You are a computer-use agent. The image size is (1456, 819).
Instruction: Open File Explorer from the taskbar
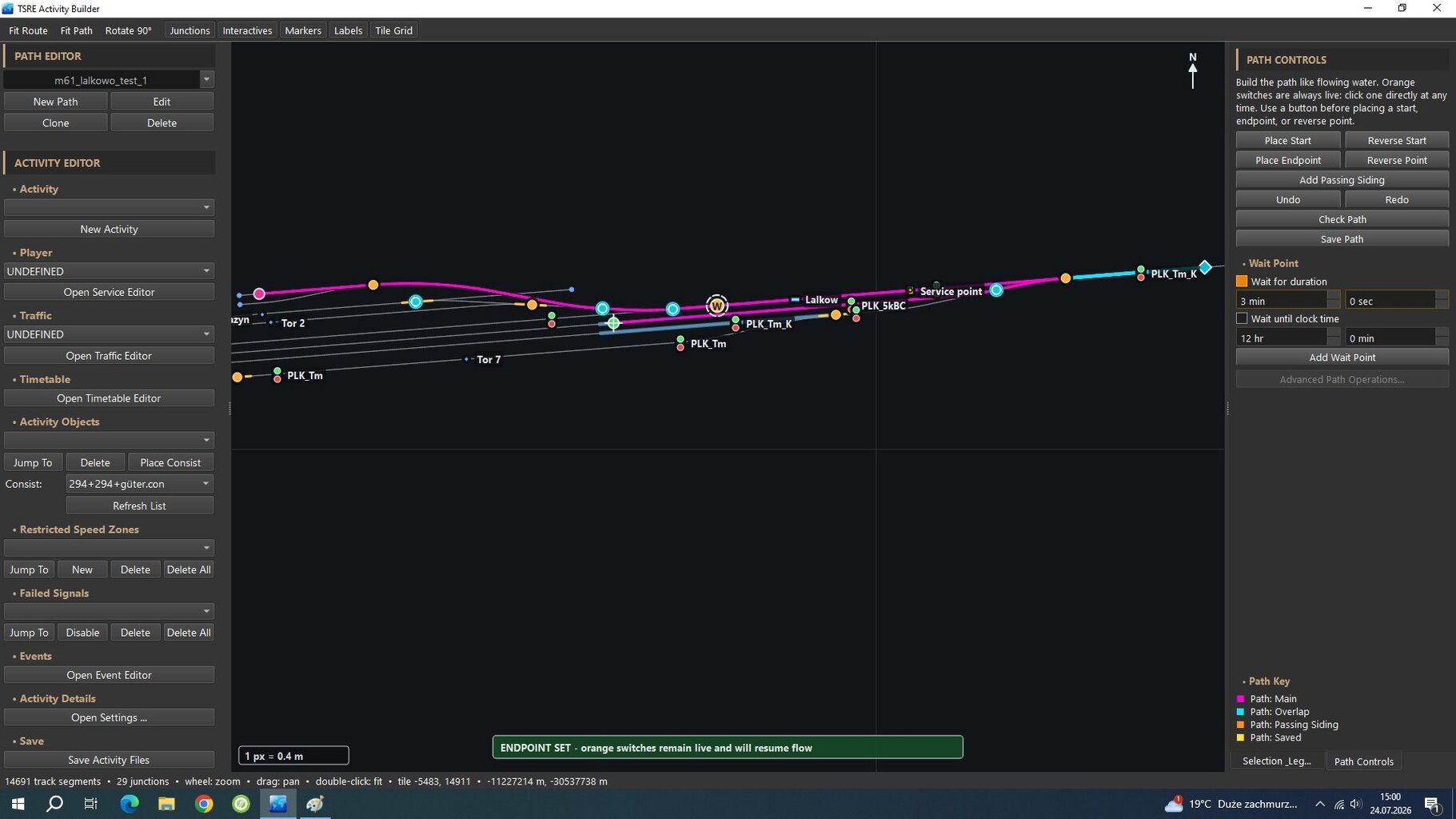166,804
